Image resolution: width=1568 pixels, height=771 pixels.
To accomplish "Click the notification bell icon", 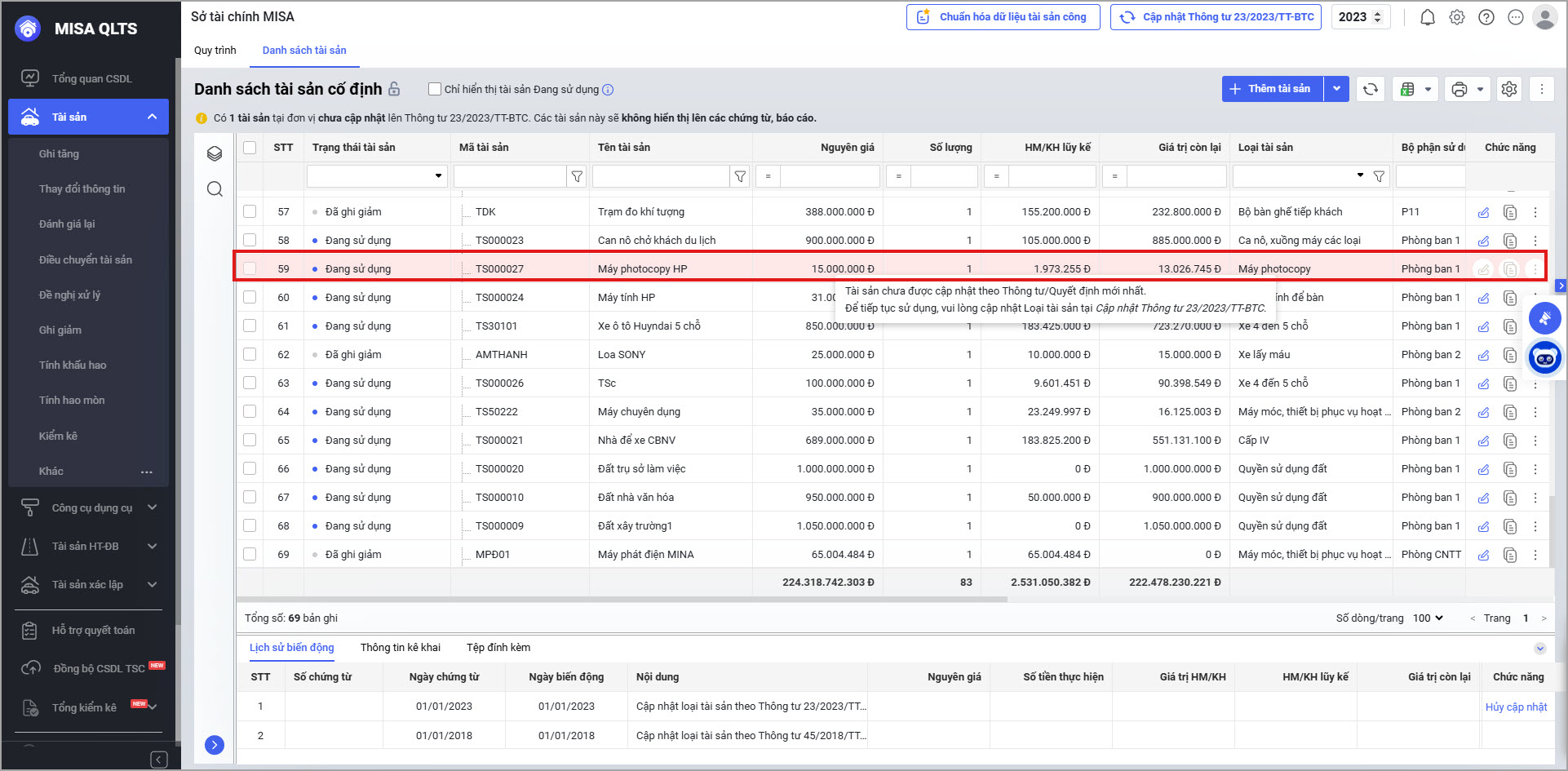I will click(1427, 17).
